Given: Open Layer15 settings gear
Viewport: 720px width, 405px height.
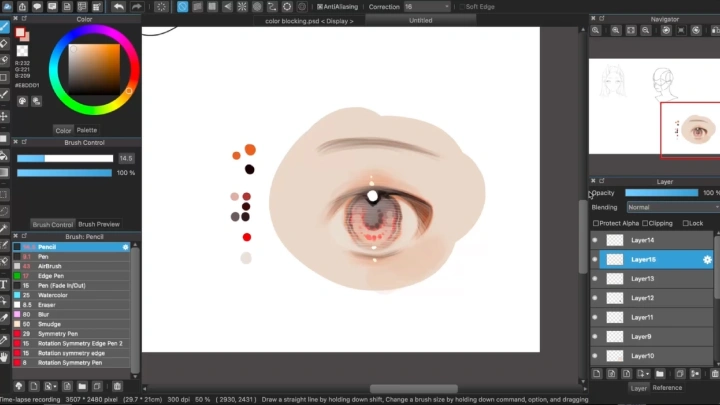Looking at the screenshot, I should (x=707, y=260).
